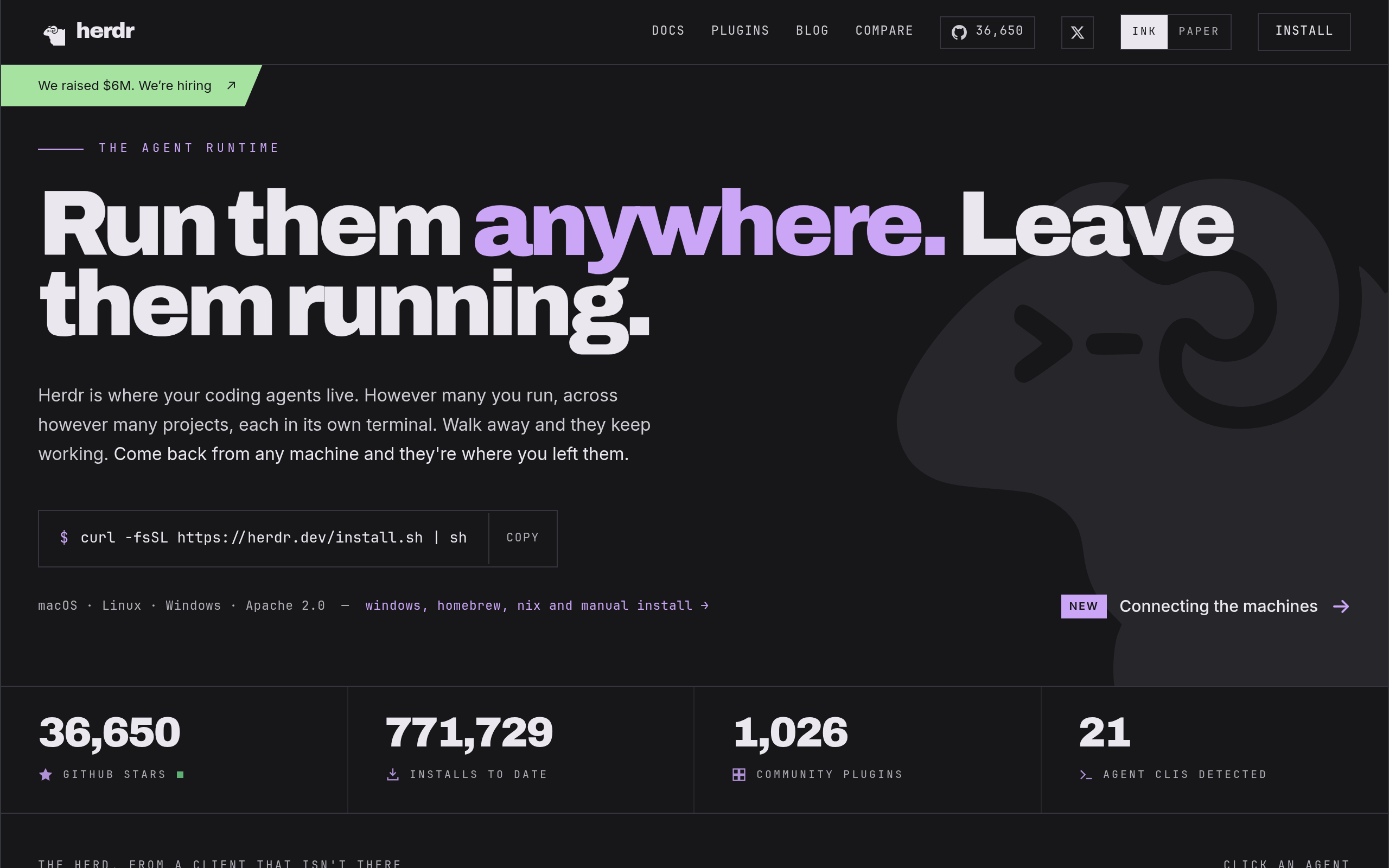Click the COMMUNITY PLUGINS label
1389x868 pixels.
[x=830, y=775]
